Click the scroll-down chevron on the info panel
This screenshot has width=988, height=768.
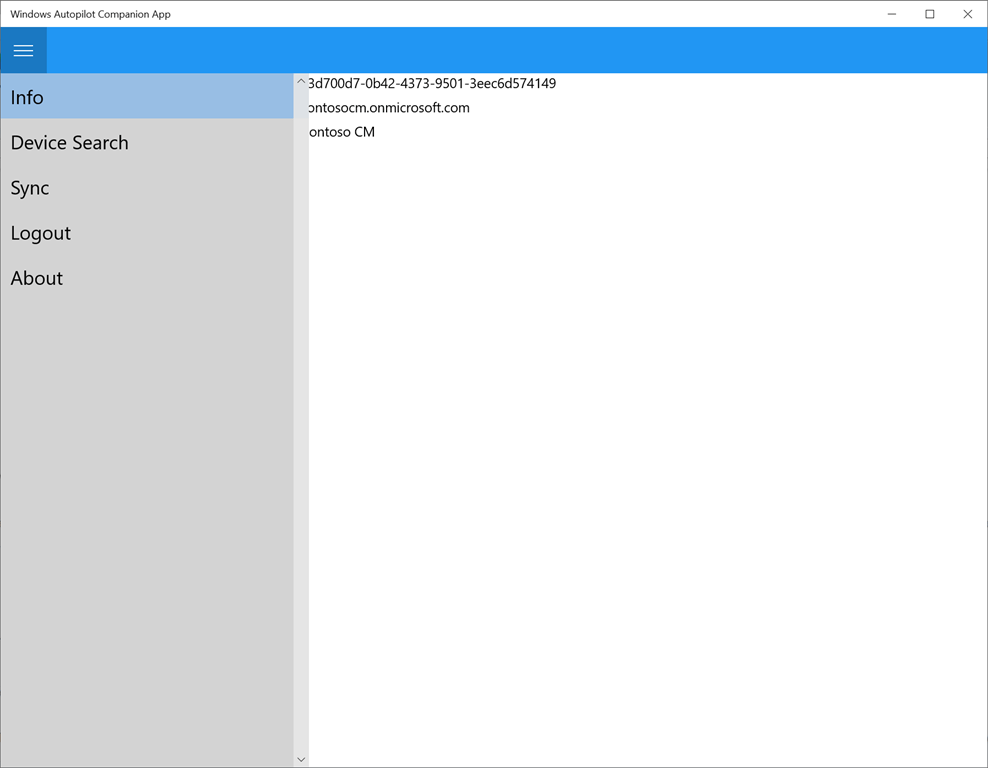coord(301,759)
